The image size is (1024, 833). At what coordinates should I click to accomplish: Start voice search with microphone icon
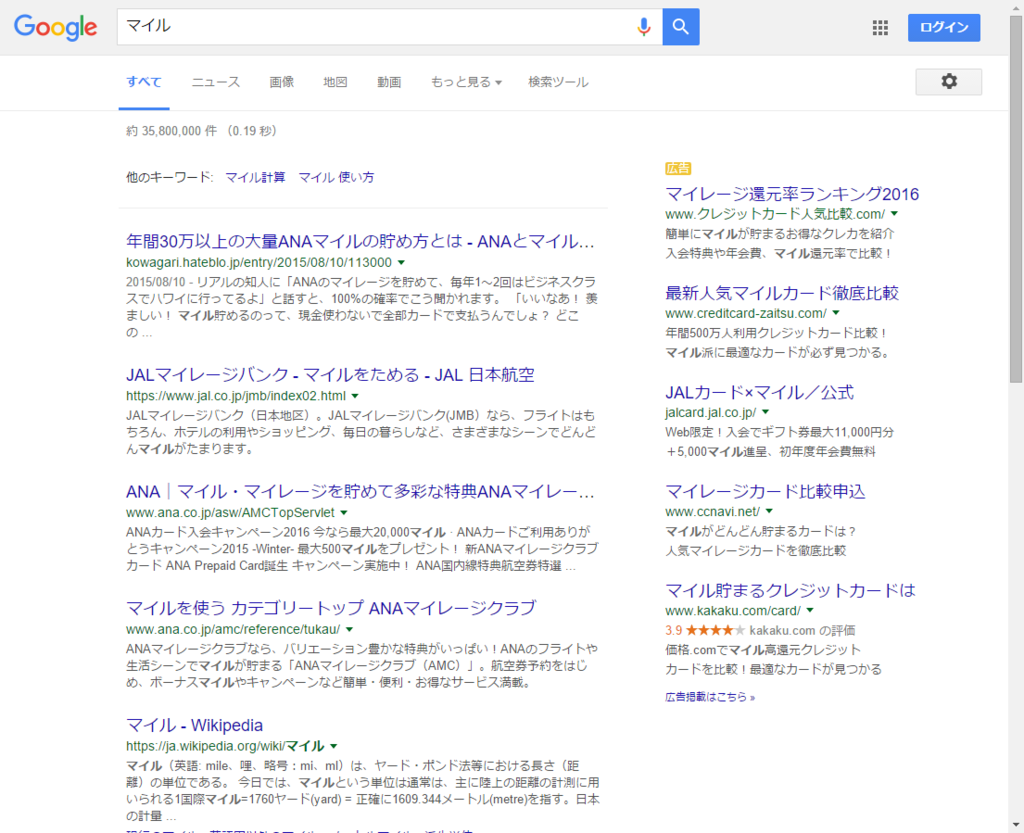tap(644, 27)
